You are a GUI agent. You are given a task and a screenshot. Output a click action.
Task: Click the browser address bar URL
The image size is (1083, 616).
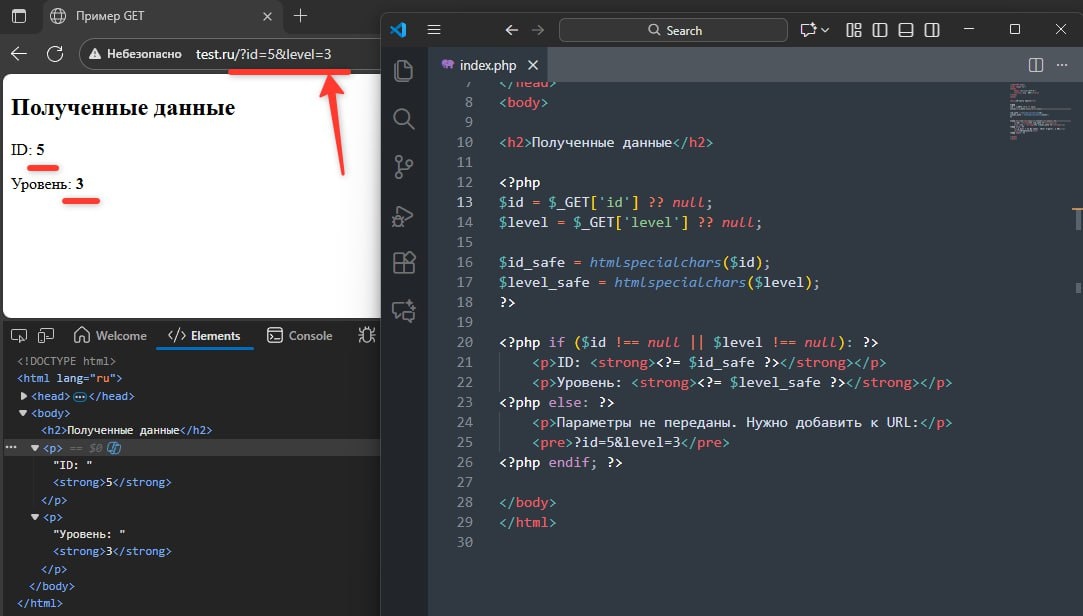[x=263, y=54]
